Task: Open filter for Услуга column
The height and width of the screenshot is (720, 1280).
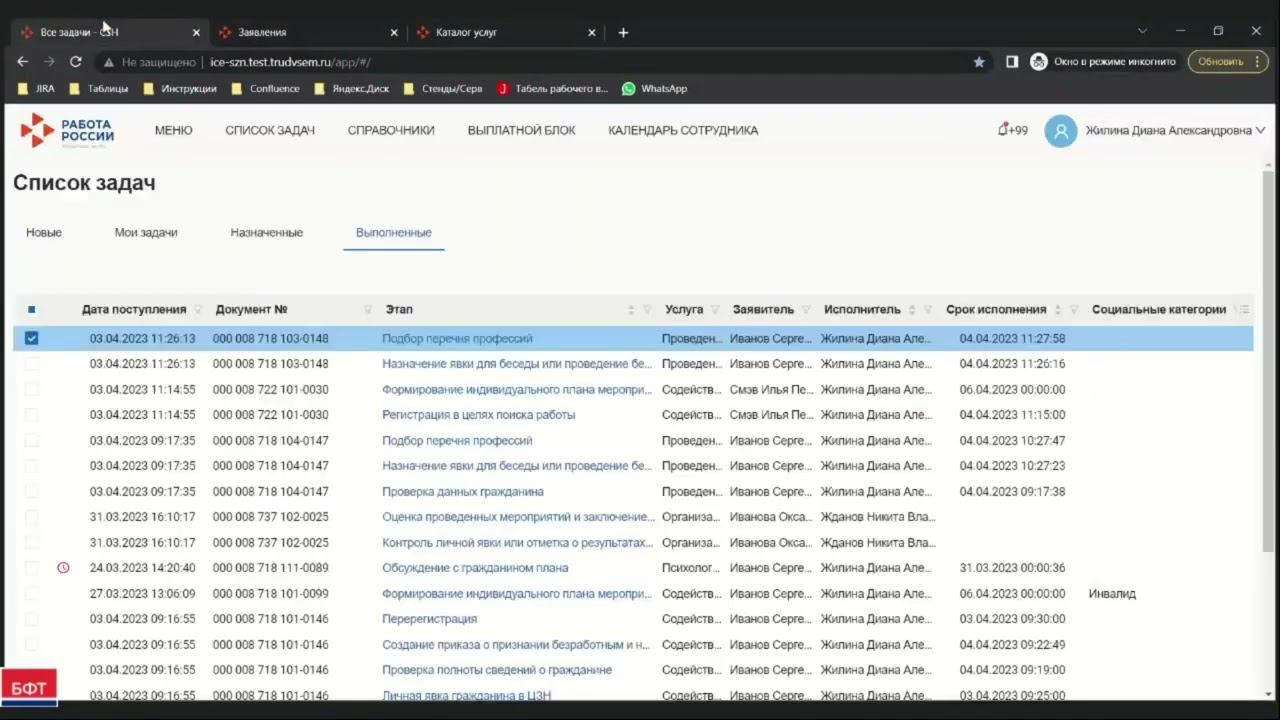Action: coord(715,310)
